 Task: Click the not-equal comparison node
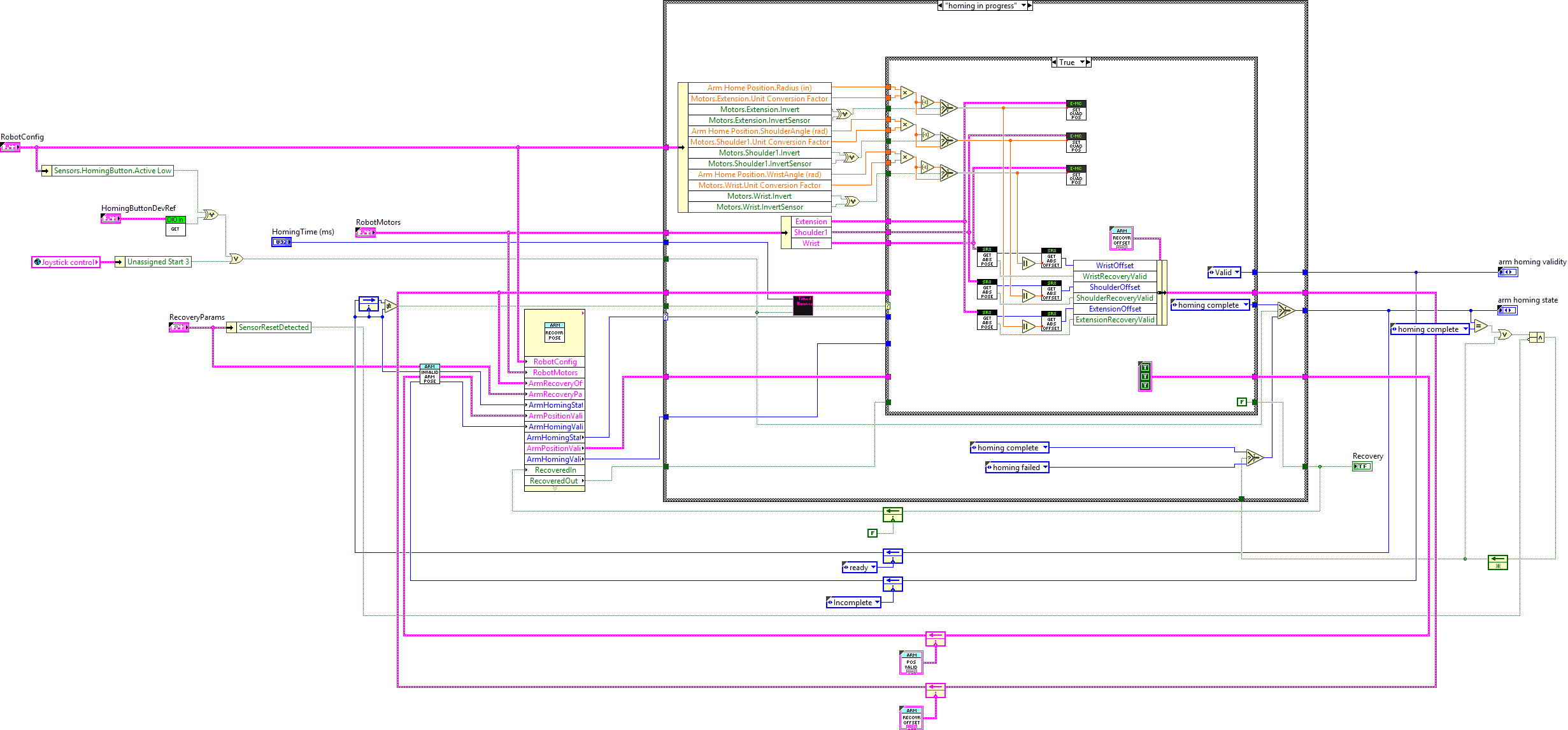[x=390, y=306]
